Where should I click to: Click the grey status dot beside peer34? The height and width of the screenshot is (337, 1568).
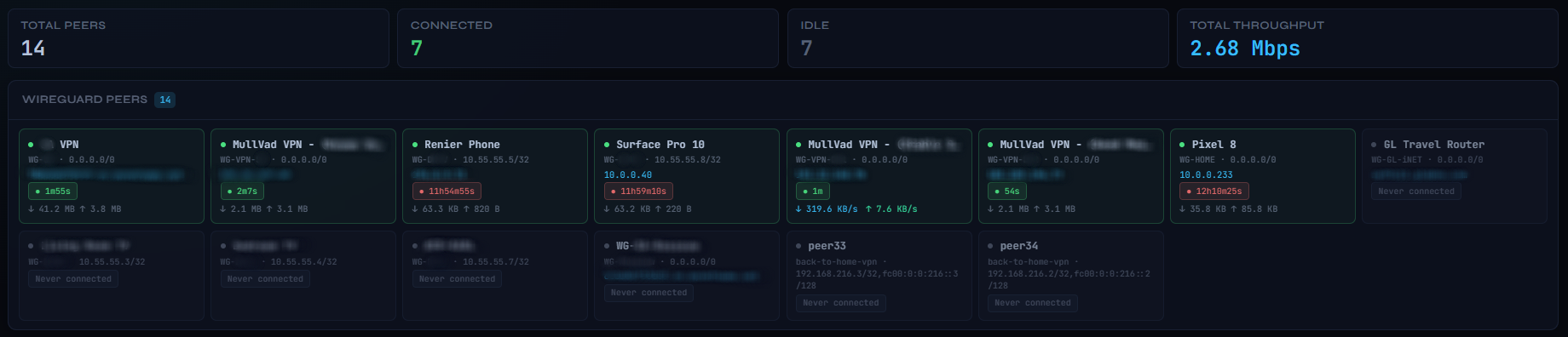coord(990,246)
